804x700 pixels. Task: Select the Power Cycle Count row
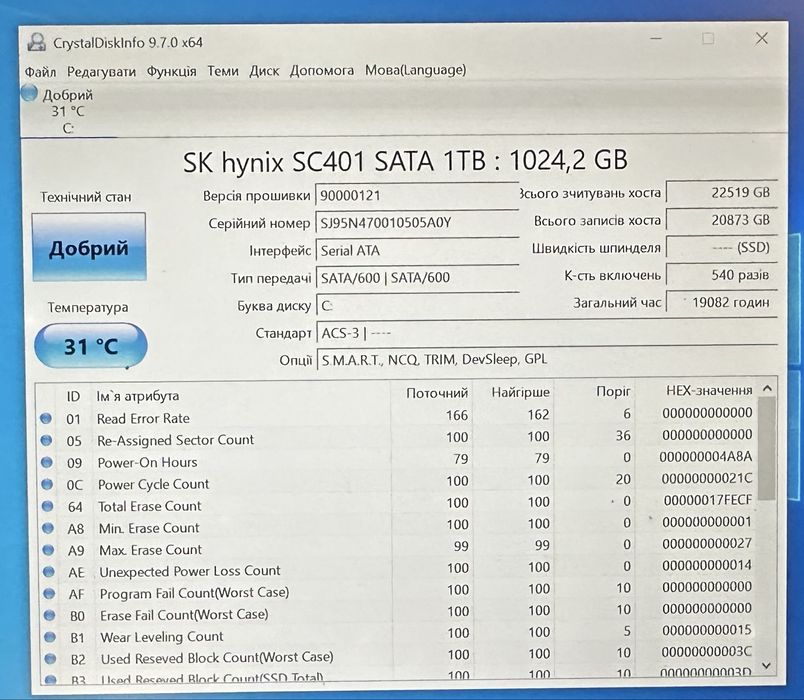pyautogui.click(x=397, y=482)
